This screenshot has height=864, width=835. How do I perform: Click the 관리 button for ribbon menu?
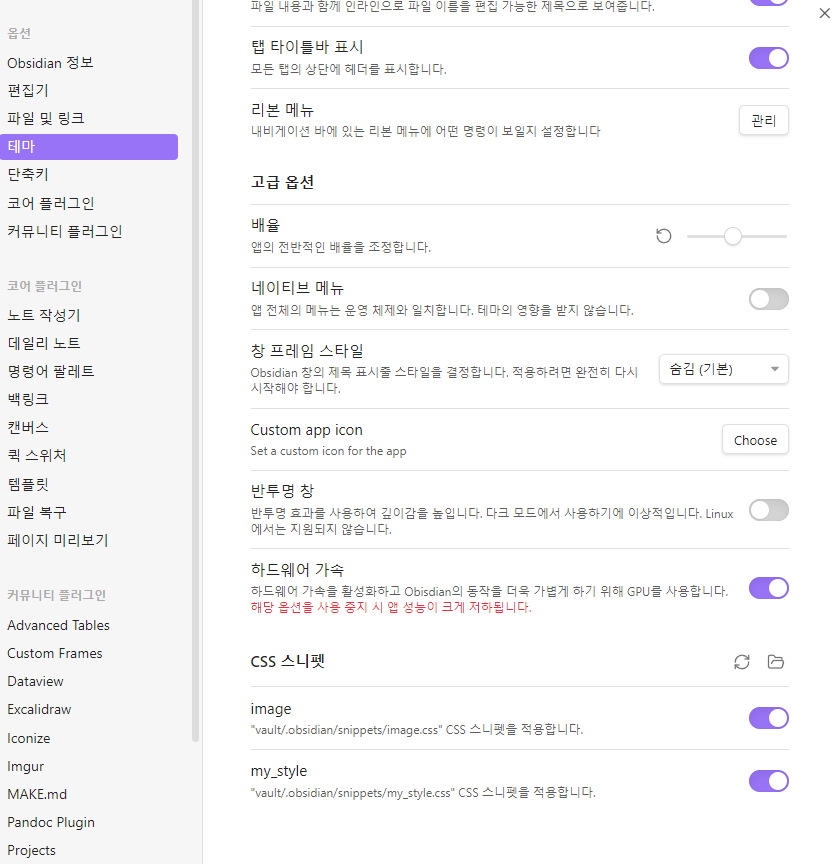pyautogui.click(x=763, y=120)
